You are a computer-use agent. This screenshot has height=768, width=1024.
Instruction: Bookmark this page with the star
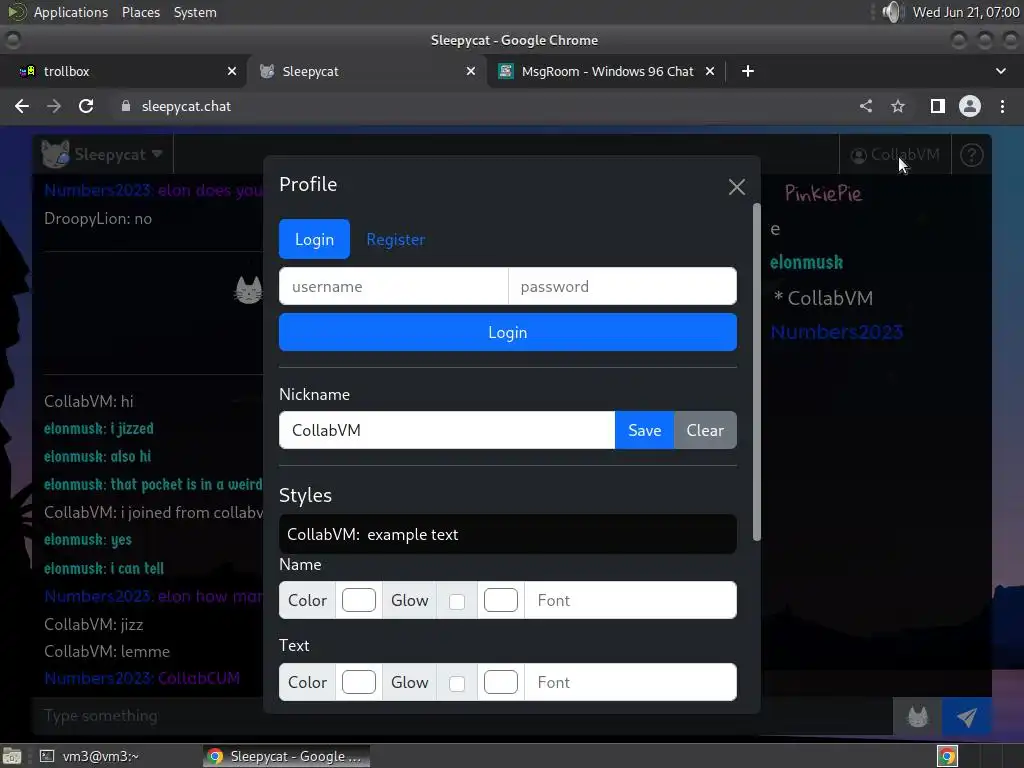(x=898, y=106)
